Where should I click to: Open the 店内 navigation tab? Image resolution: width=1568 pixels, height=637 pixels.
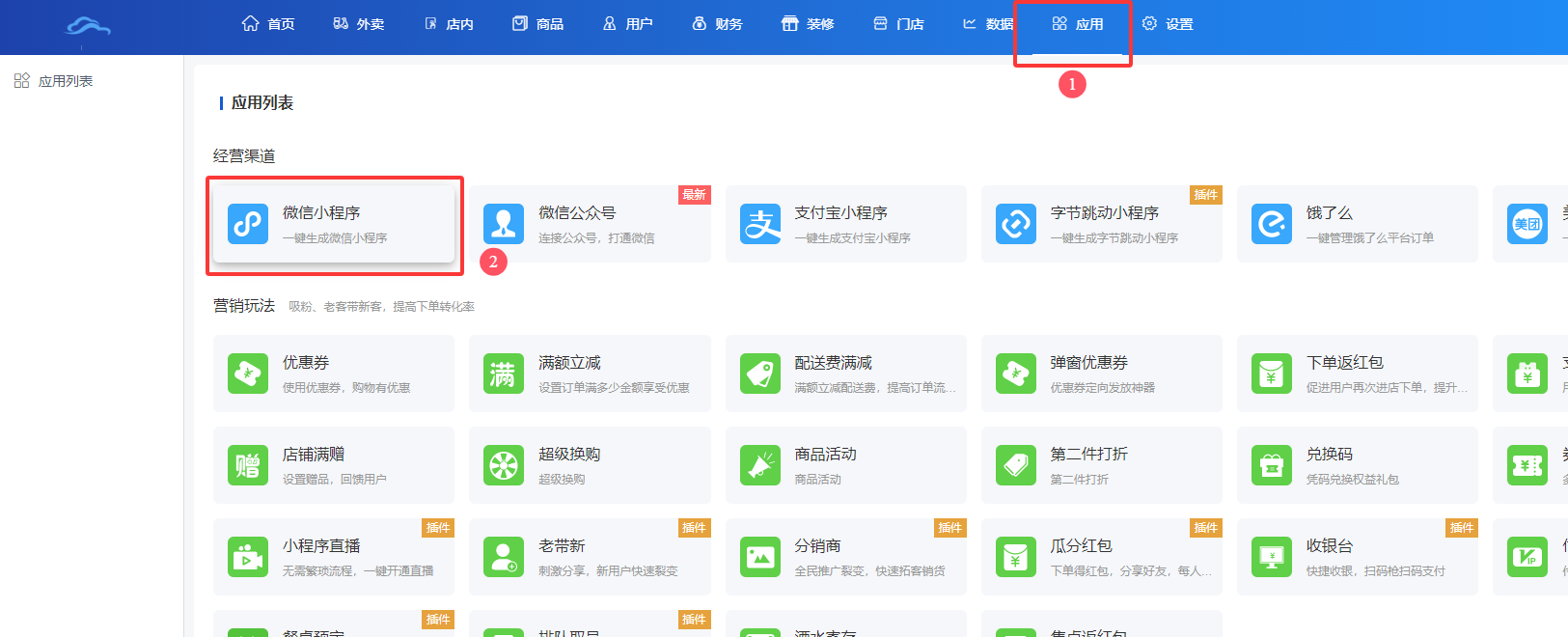point(449,24)
